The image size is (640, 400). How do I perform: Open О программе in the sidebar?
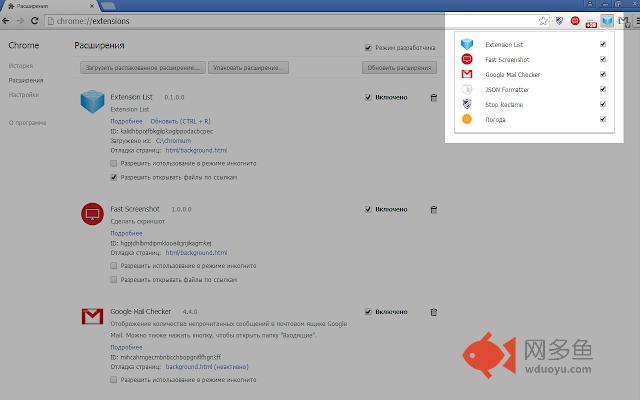click(x=27, y=122)
